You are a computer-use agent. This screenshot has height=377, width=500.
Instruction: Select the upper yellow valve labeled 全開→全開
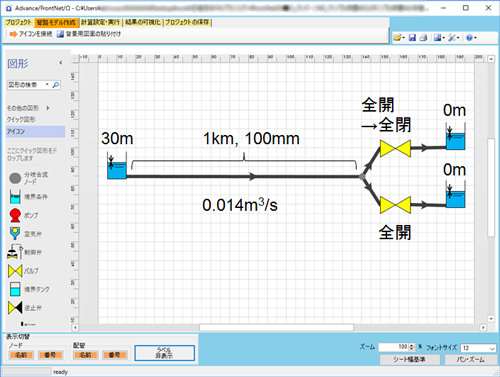pyautogui.click(x=395, y=149)
